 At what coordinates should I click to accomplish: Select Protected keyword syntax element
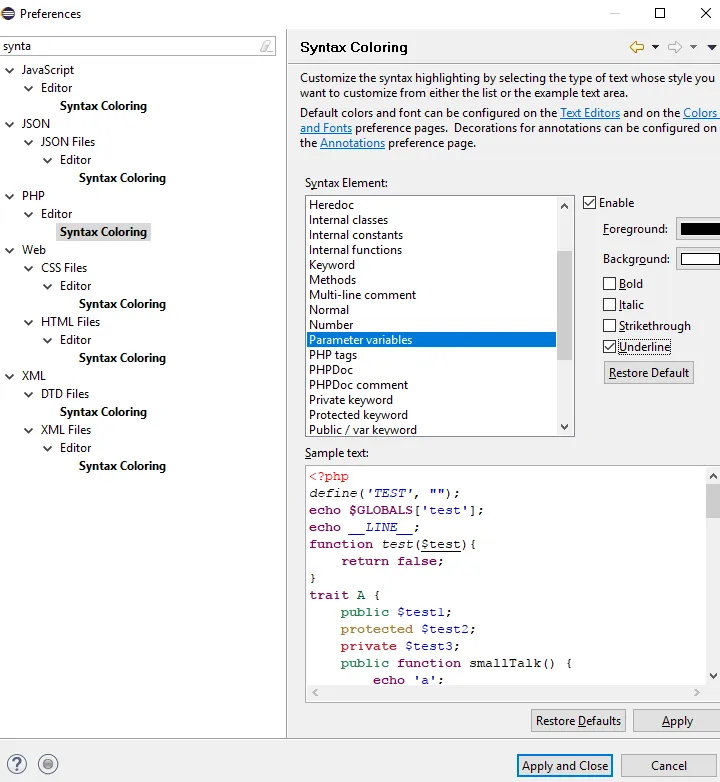[x=431, y=415]
